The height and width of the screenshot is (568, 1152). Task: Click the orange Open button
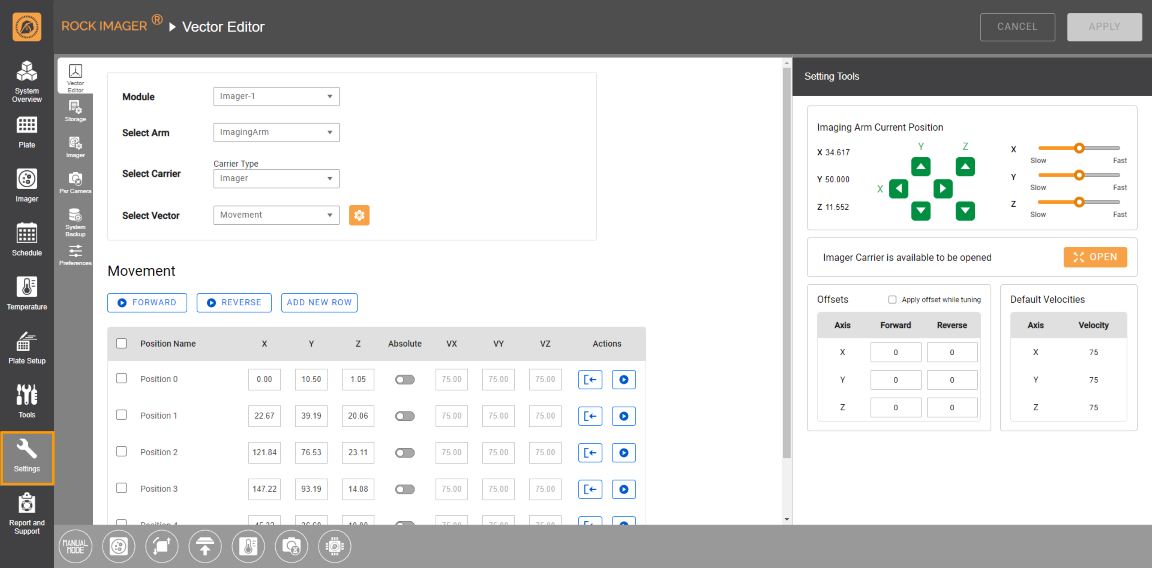point(1095,257)
